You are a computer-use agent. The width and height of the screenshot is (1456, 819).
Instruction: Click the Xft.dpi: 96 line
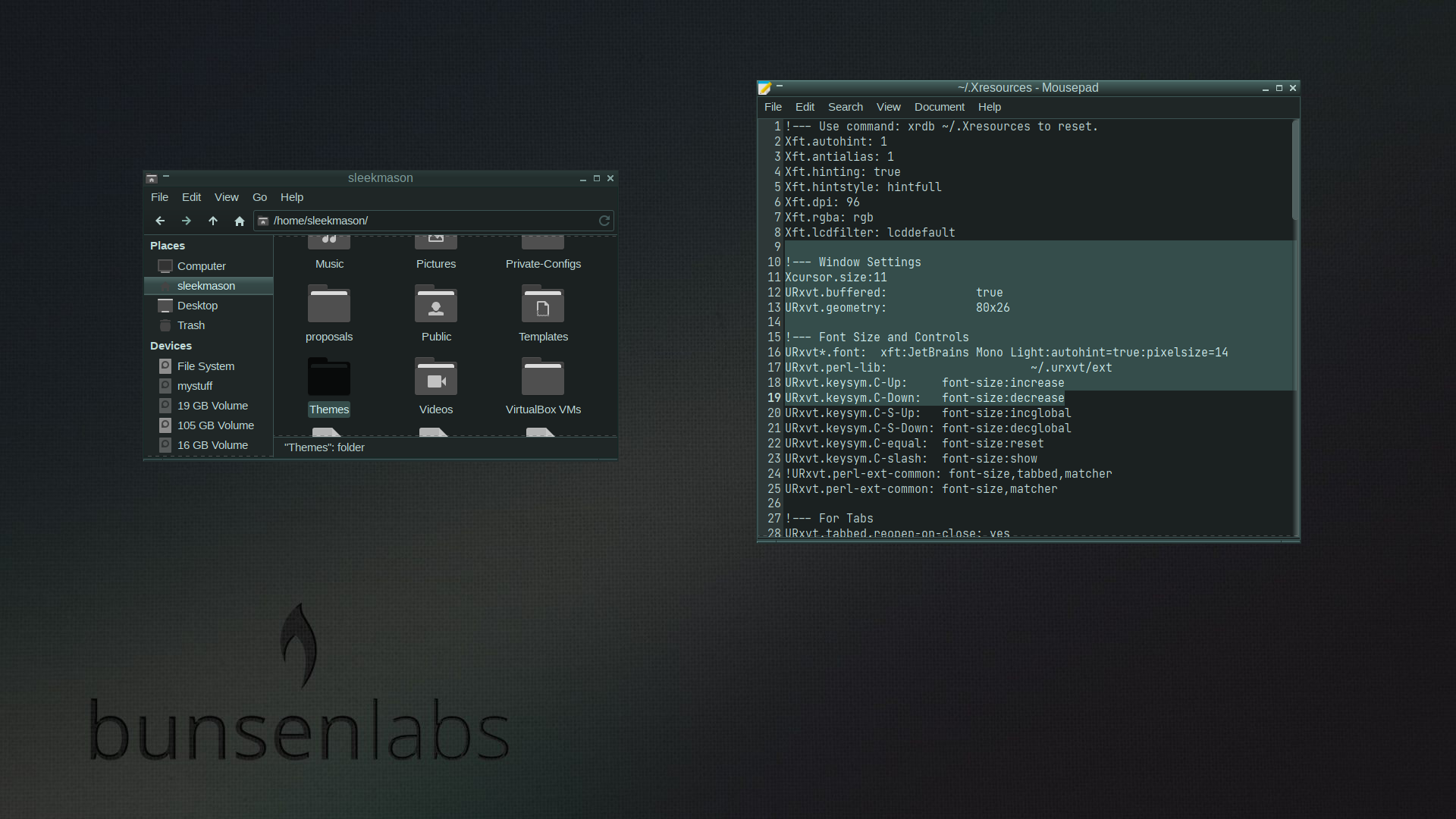tap(822, 202)
